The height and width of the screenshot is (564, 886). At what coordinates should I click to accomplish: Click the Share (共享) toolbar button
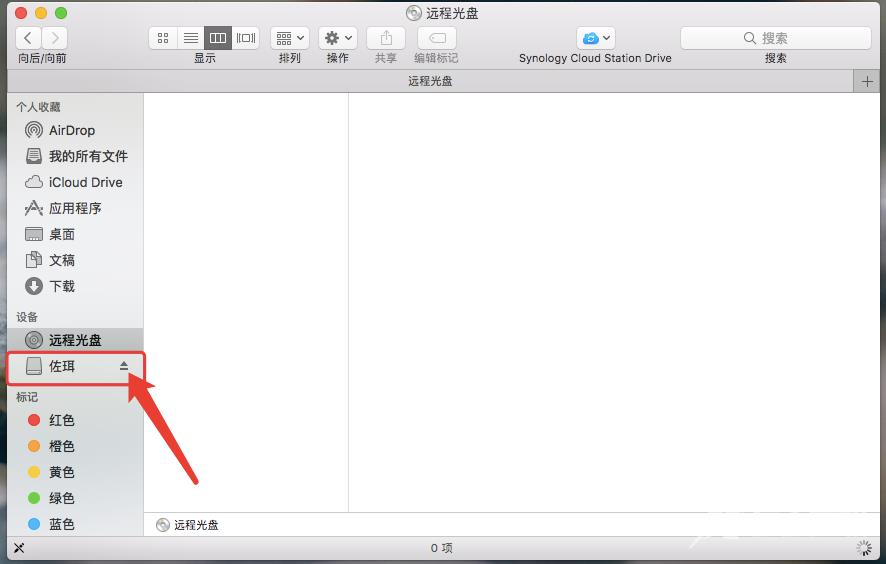[x=385, y=38]
